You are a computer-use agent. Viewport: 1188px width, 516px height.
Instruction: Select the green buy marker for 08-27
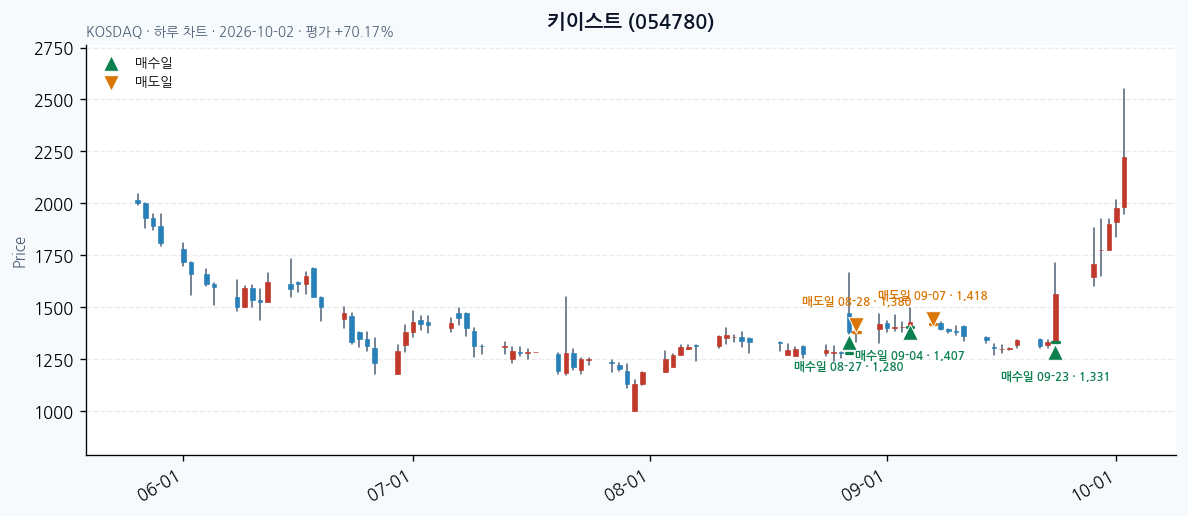point(849,343)
